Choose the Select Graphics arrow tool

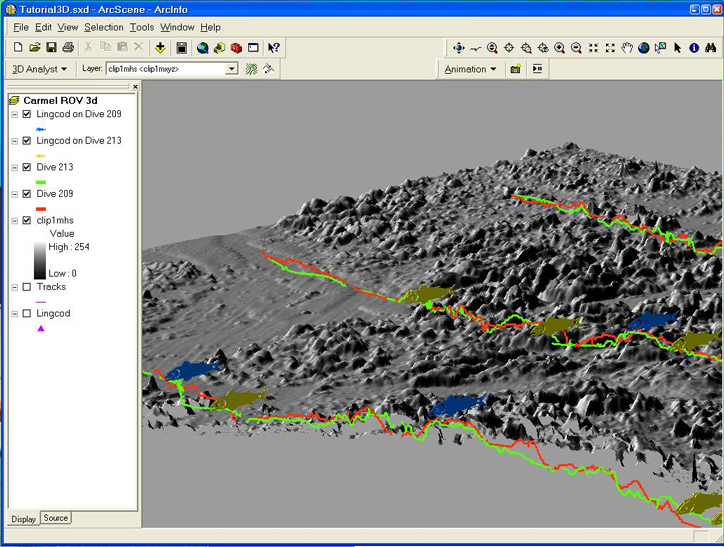coord(677,48)
